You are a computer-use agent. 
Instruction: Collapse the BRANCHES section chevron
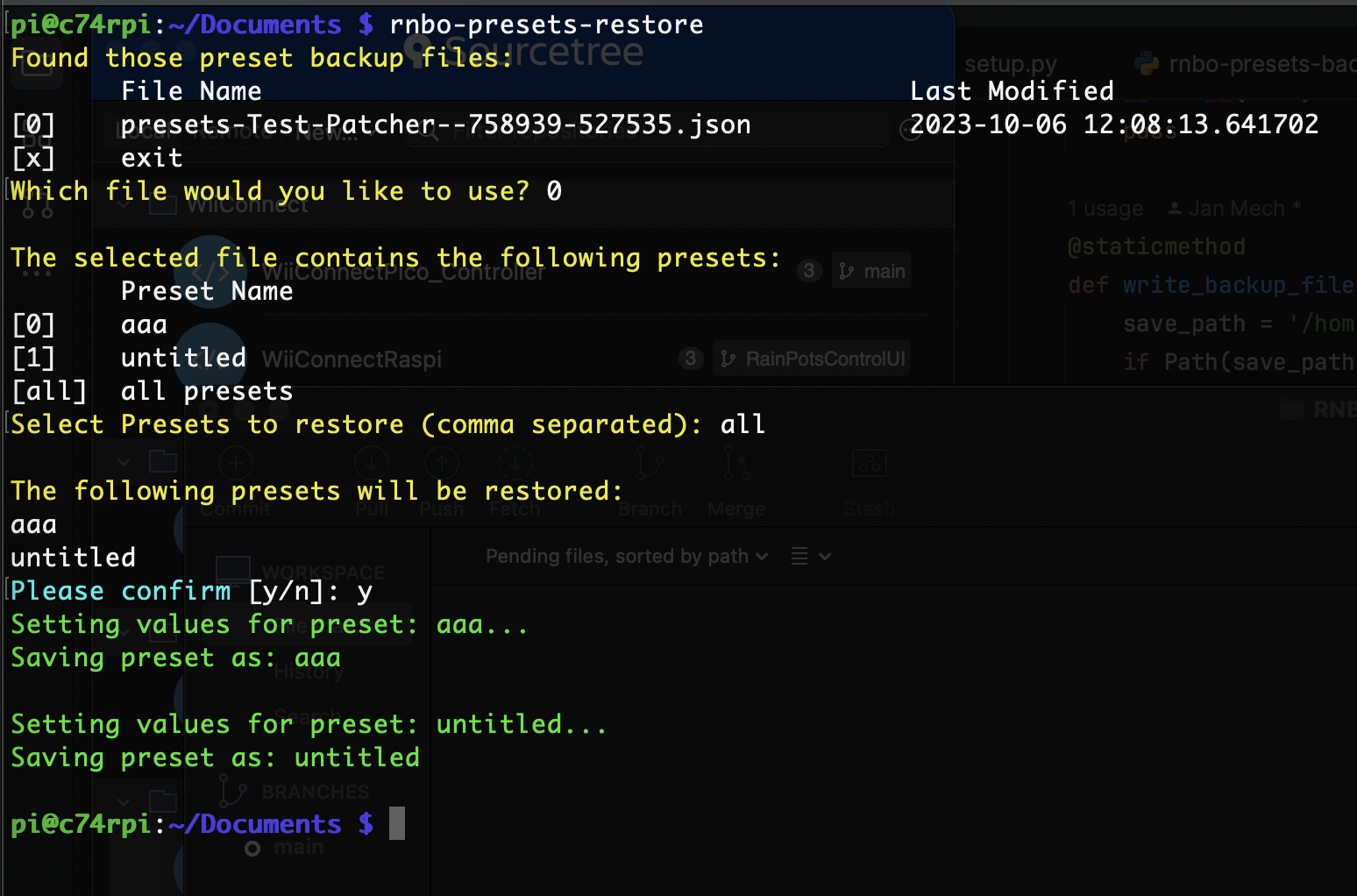pyautogui.click(x=124, y=801)
